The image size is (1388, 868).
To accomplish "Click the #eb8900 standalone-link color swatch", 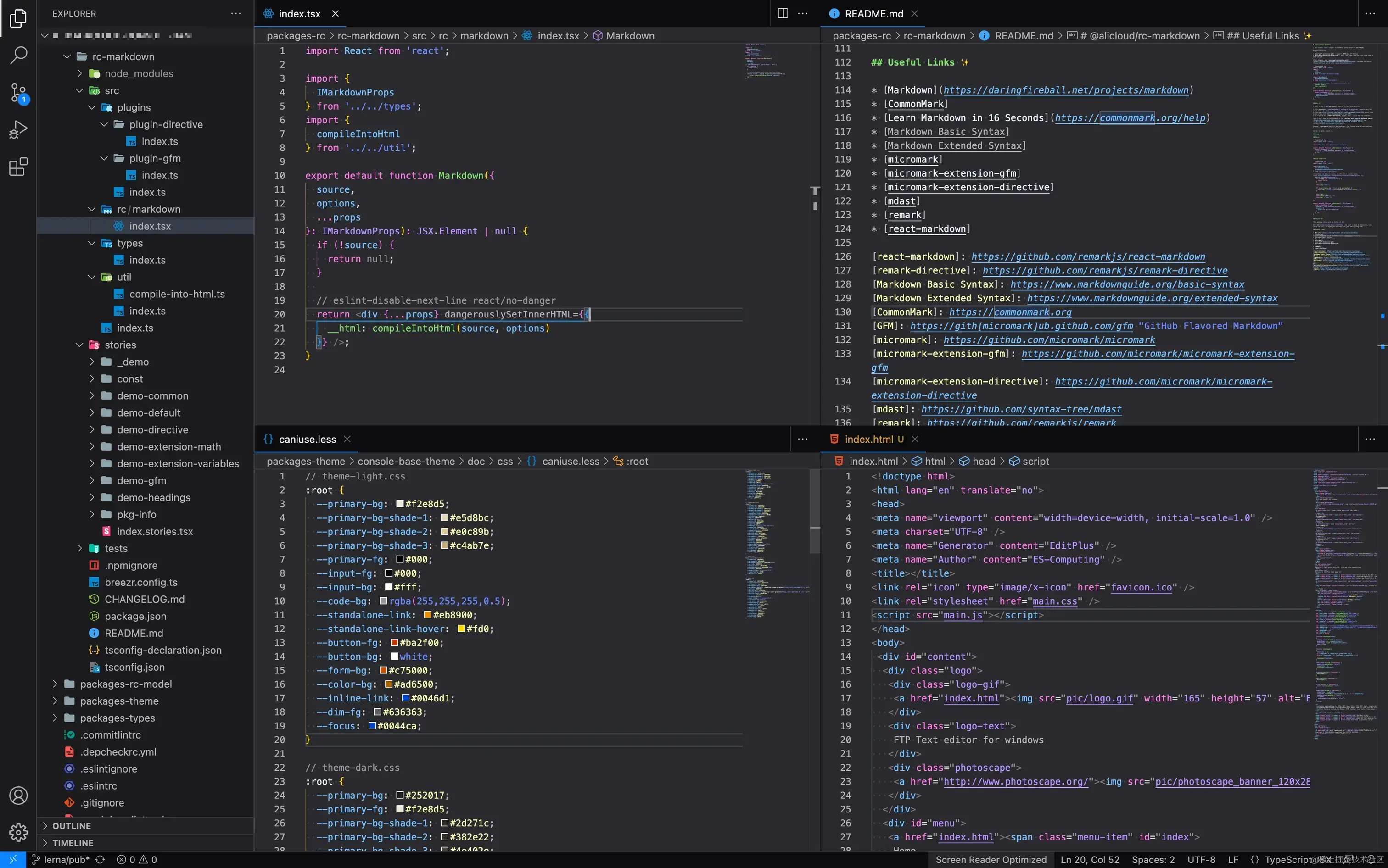I will click(x=428, y=615).
